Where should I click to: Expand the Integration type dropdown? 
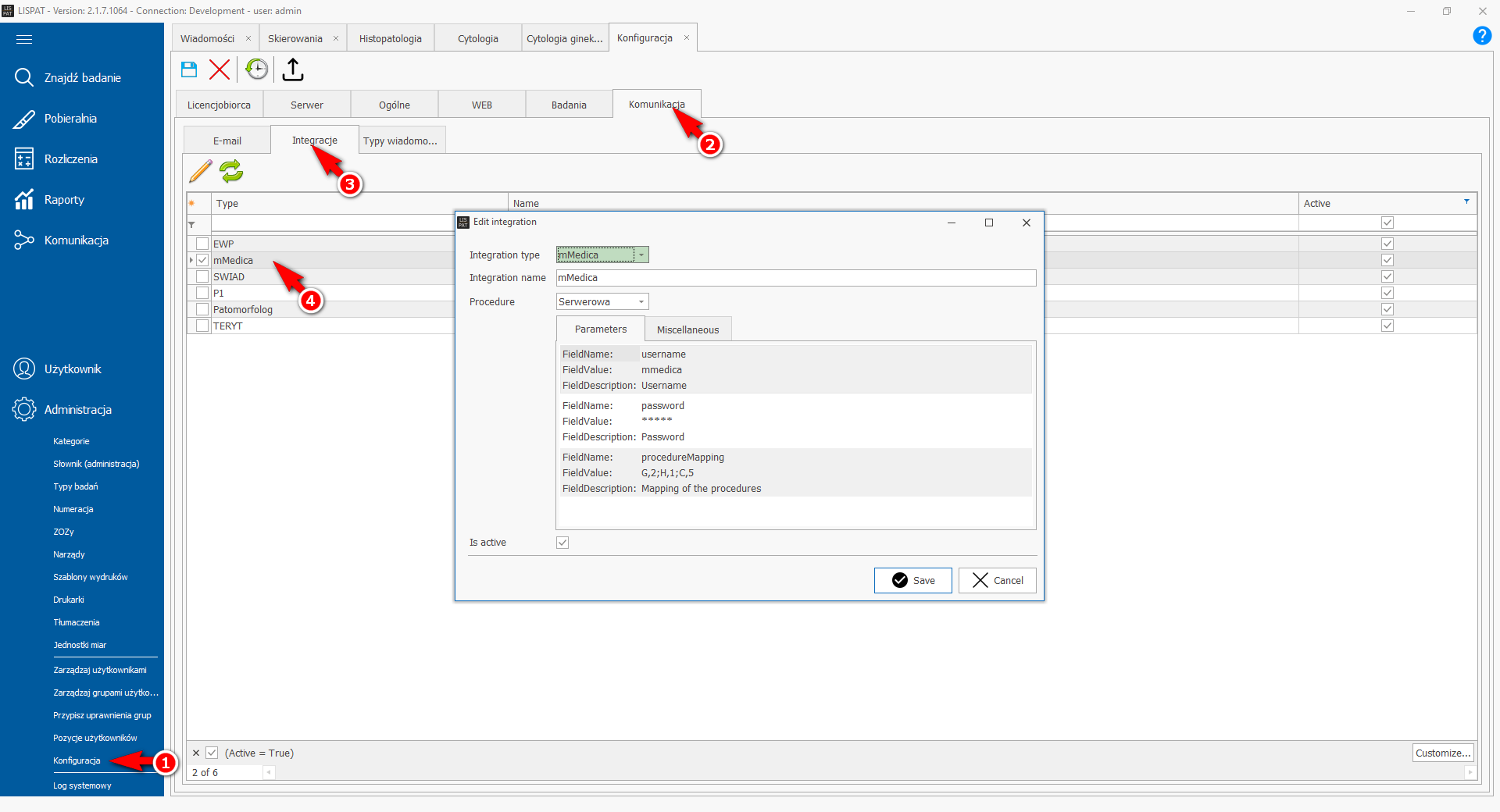pyautogui.click(x=641, y=255)
